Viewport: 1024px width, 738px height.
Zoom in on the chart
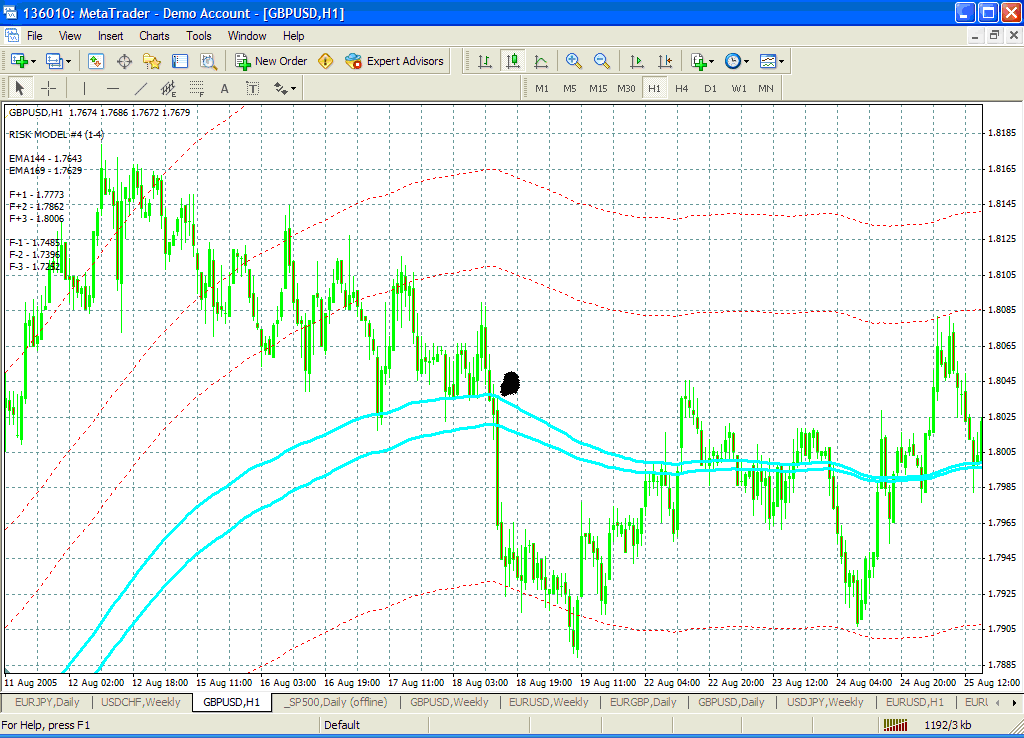[x=574, y=61]
